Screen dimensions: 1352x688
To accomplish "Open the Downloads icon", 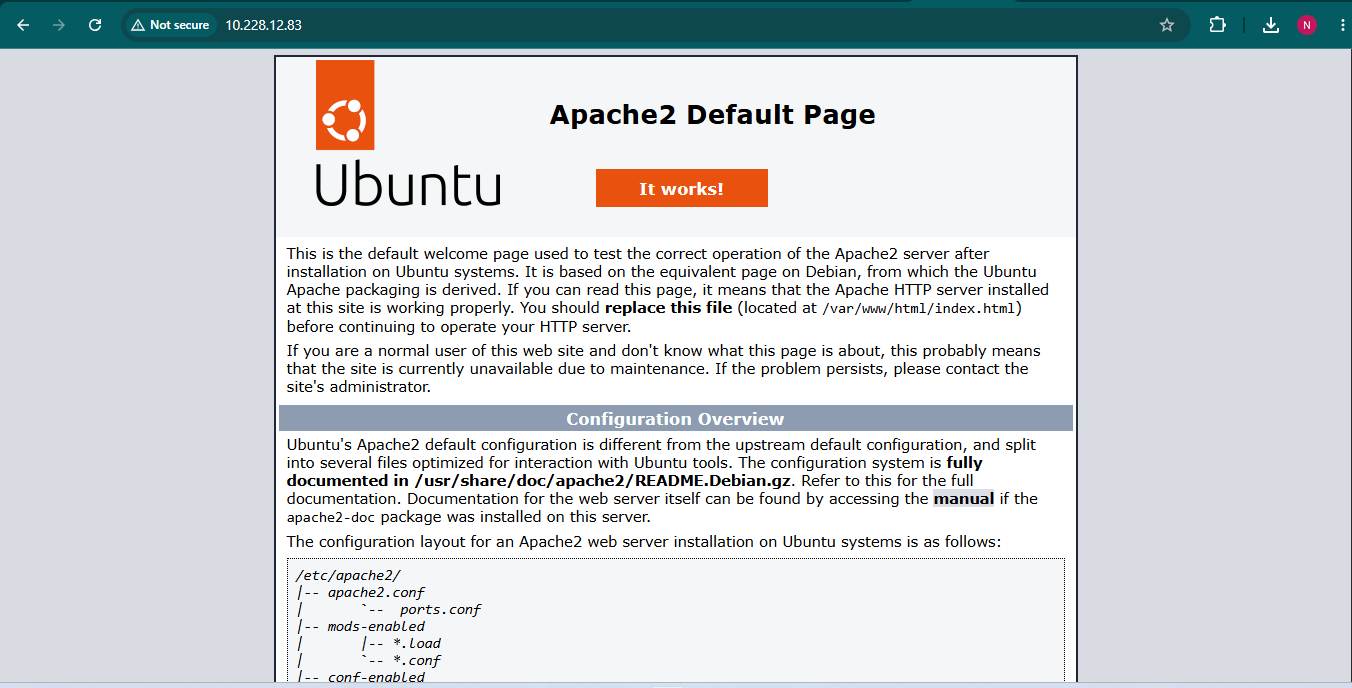I will [1271, 25].
